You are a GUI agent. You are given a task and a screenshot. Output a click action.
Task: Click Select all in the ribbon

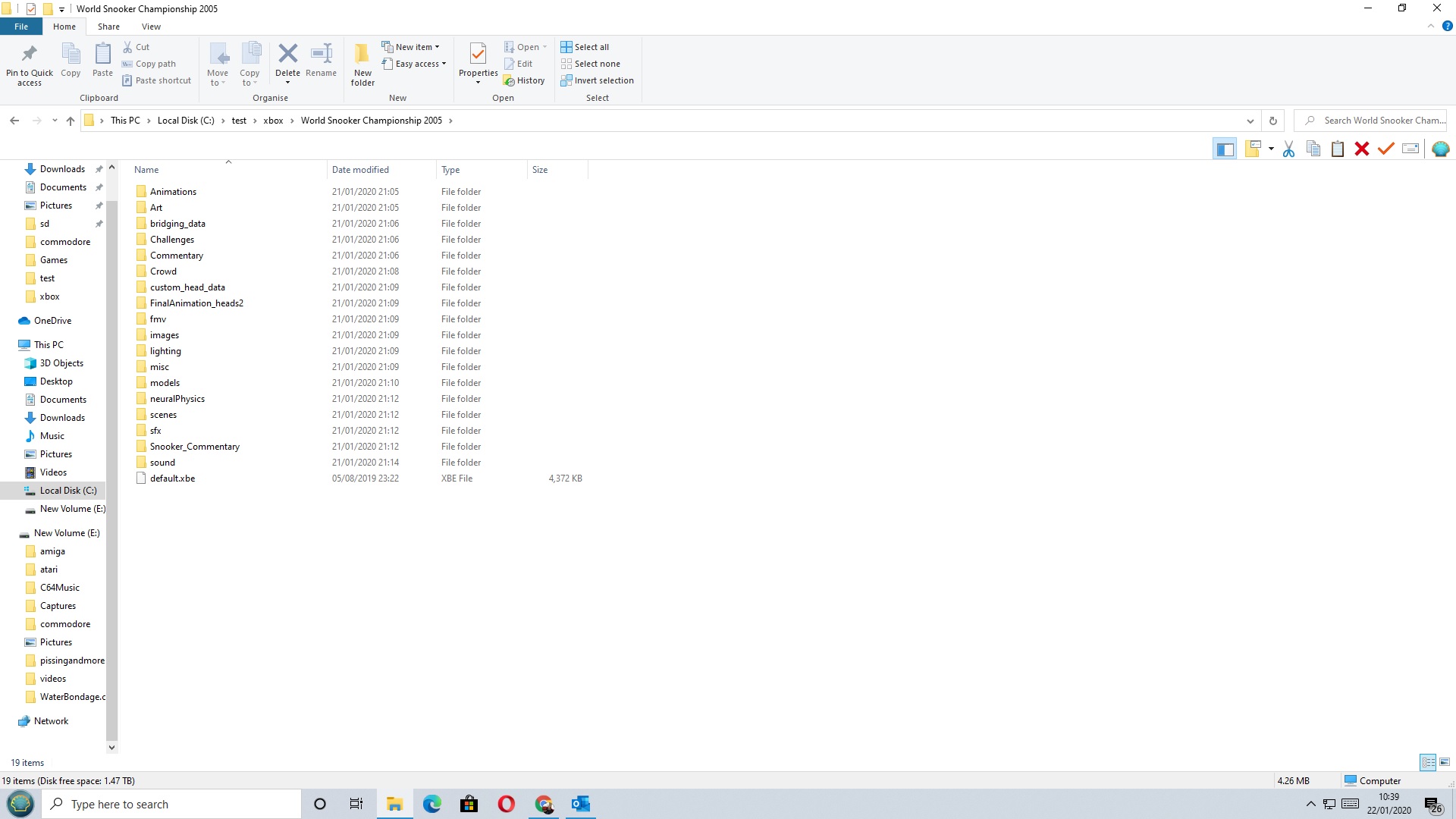[x=585, y=47]
